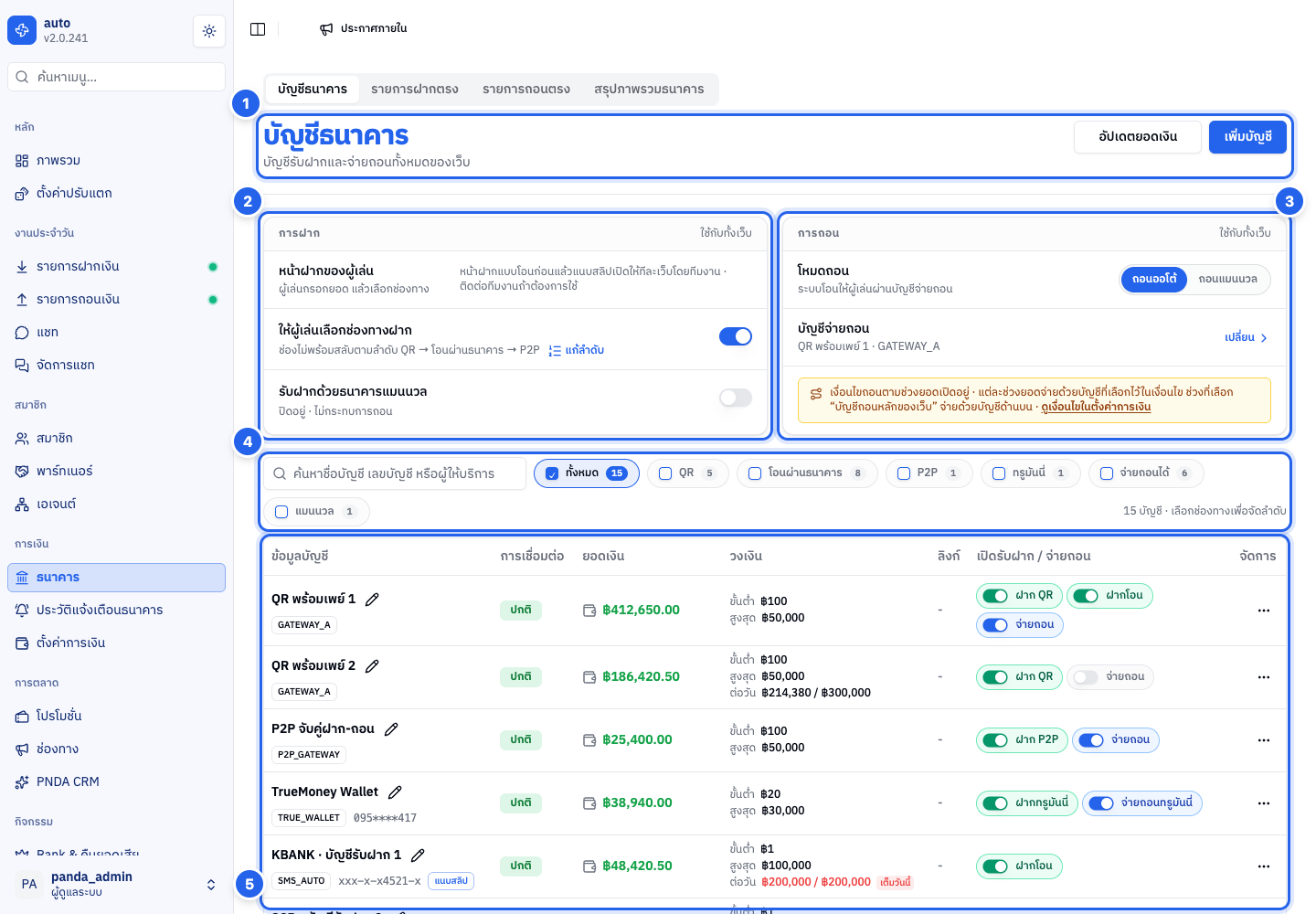Viewport: 1316px width, 914px height.
Task: Click the account search input field
Action: click(396, 473)
